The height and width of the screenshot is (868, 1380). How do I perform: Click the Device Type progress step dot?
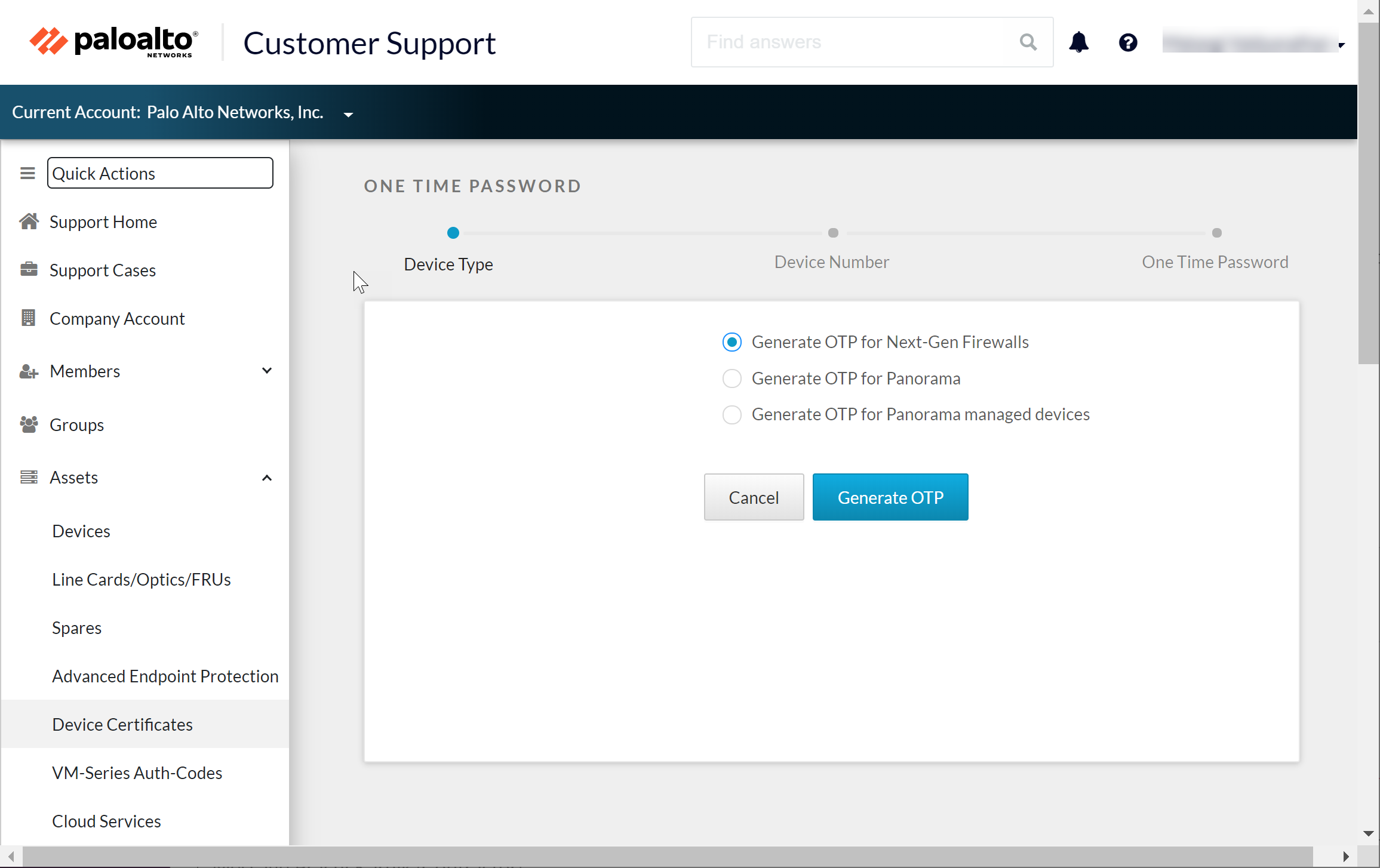453,233
